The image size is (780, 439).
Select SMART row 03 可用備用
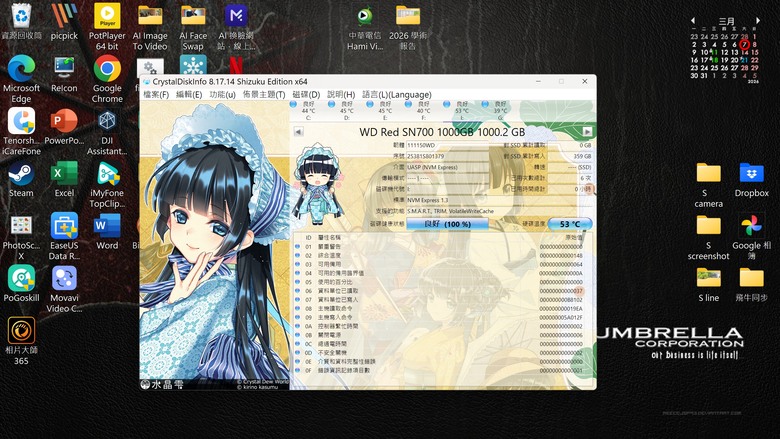coord(441,264)
